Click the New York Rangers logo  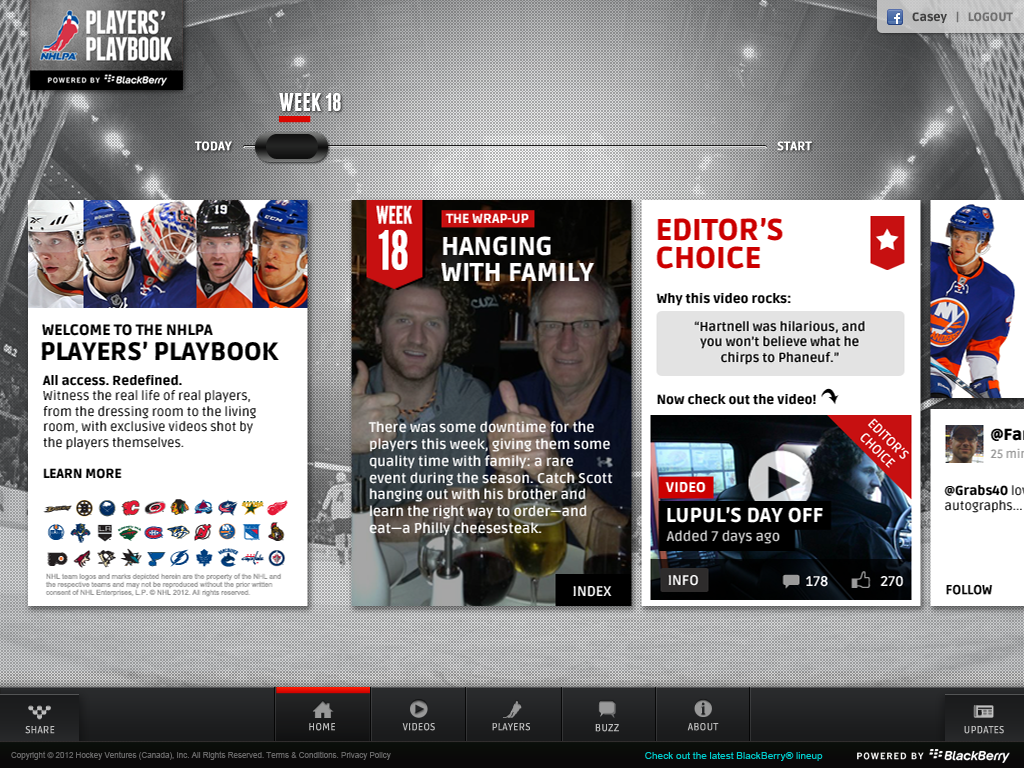[252, 532]
